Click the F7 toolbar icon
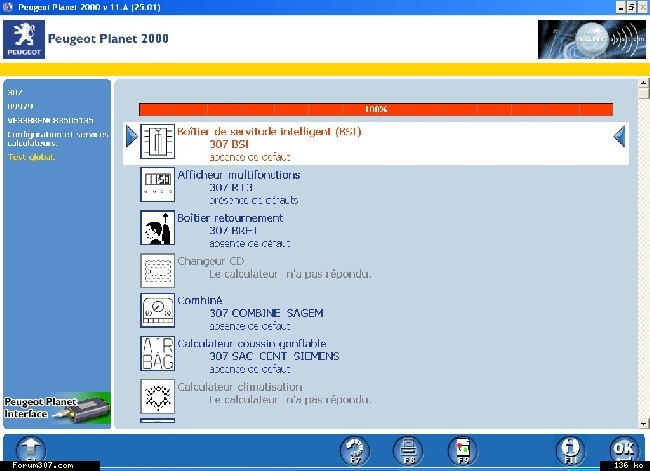The width and height of the screenshot is (650, 471). [x=355, y=450]
